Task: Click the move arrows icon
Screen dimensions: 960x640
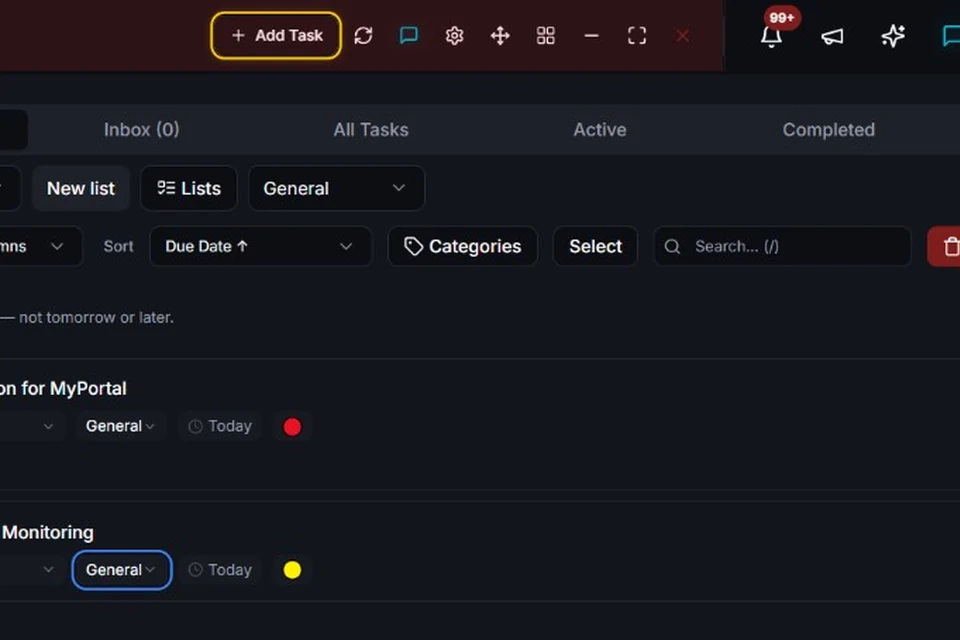Action: [x=500, y=36]
